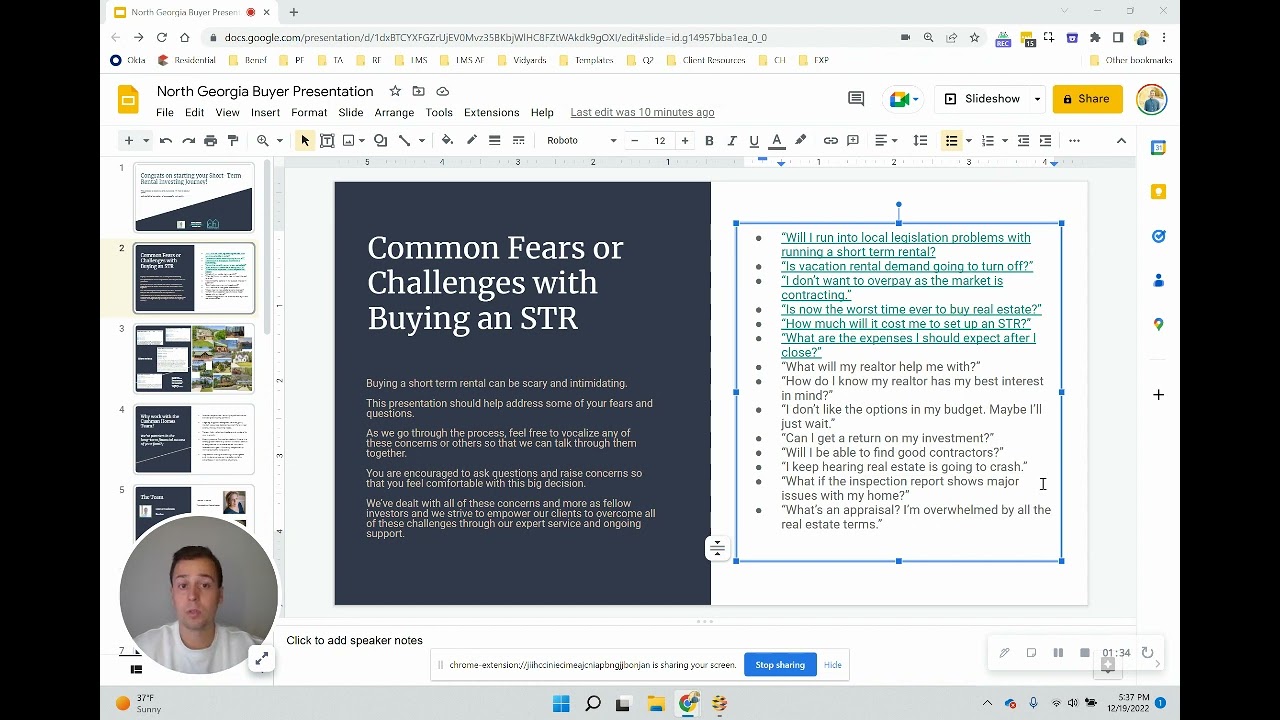The width and height of the screenshot is (1280, 720).
Task: Open the bulleted list style arrow
Action: [x=969, y=141]
